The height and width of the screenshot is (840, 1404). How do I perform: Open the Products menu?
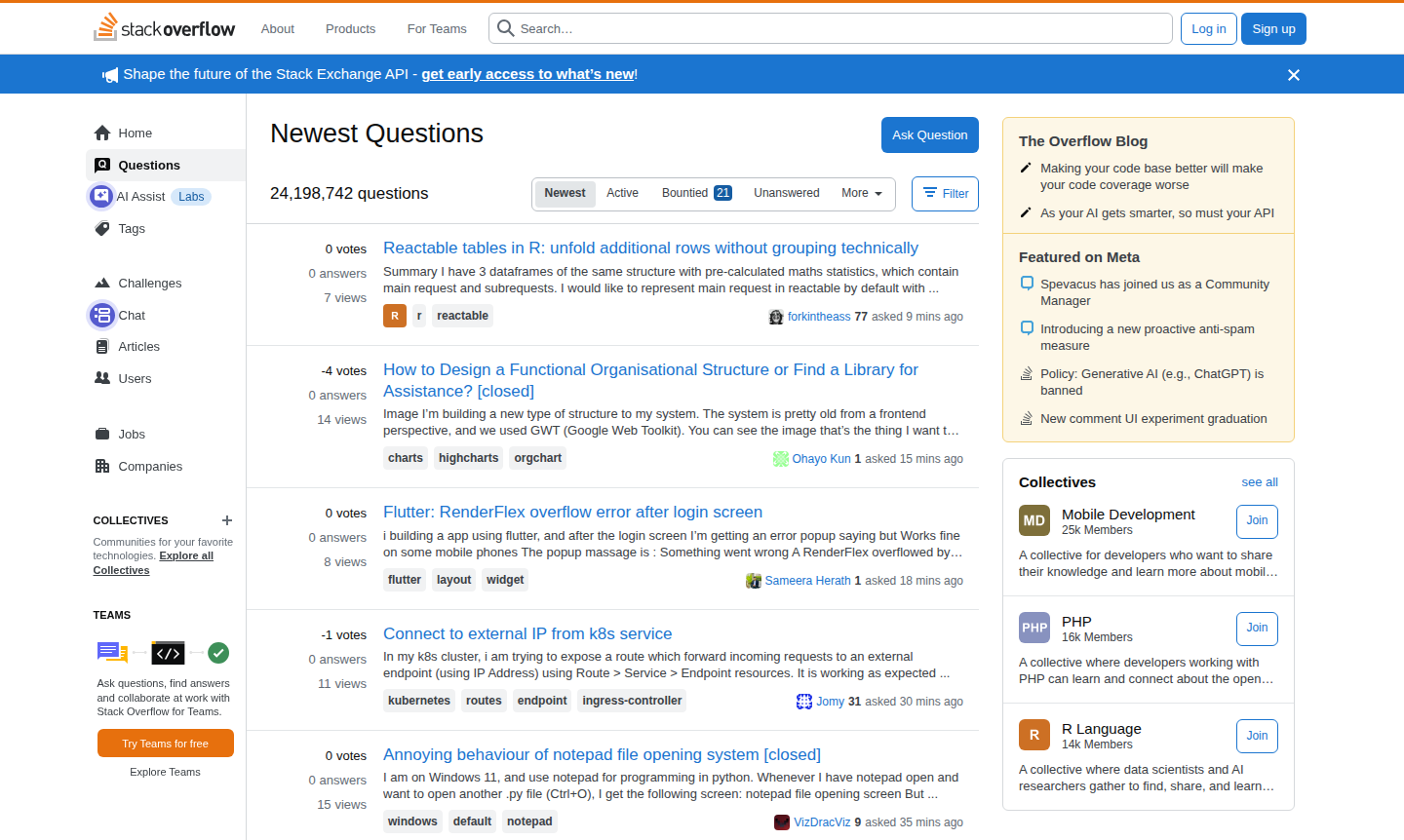350,29
